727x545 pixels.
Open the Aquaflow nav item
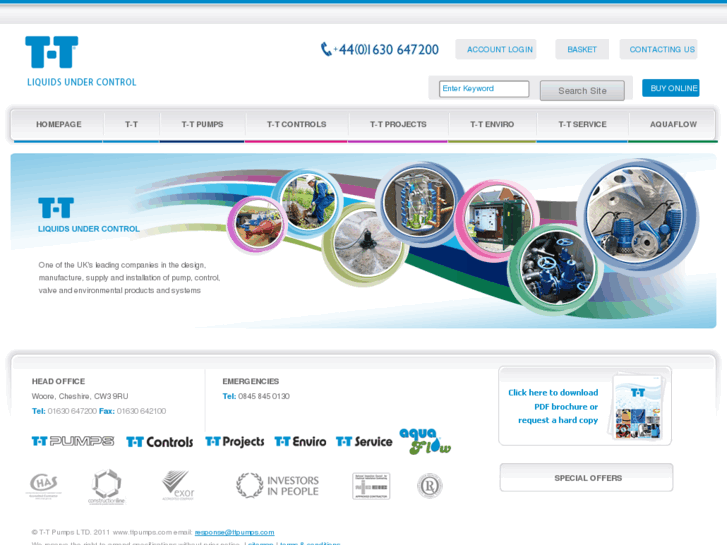(673, 124)
